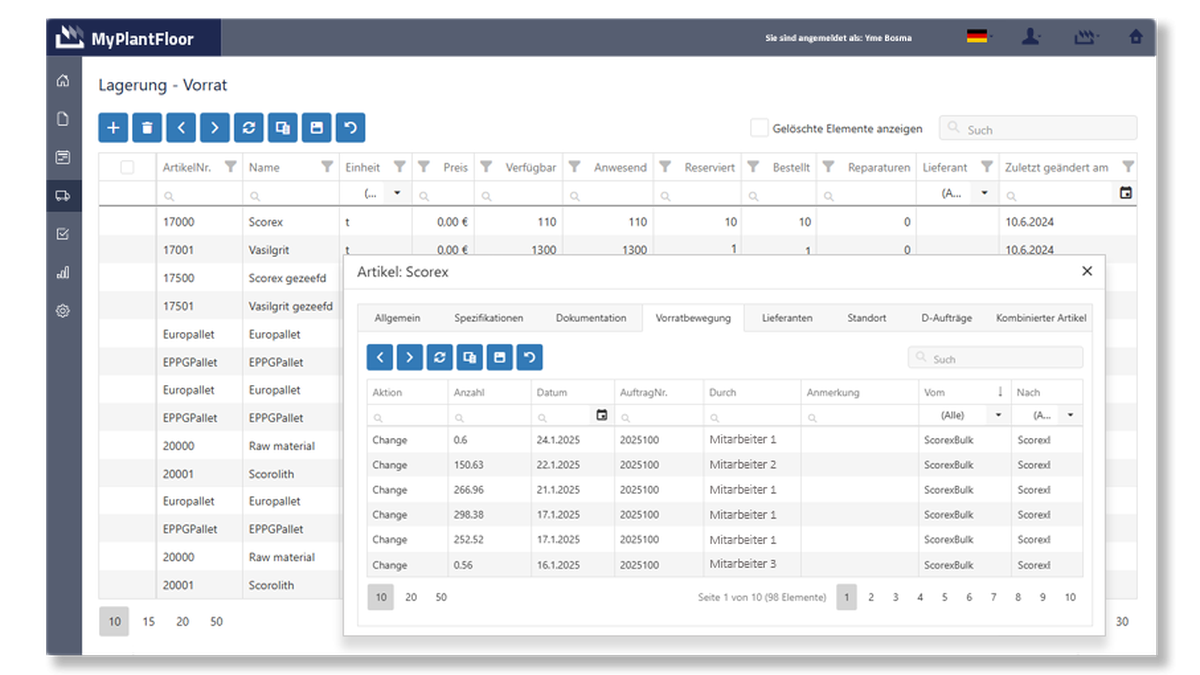Click the ArtikelNr. column search filter
This screenshot has height=675, width=1200.
(x=199, y=193)
